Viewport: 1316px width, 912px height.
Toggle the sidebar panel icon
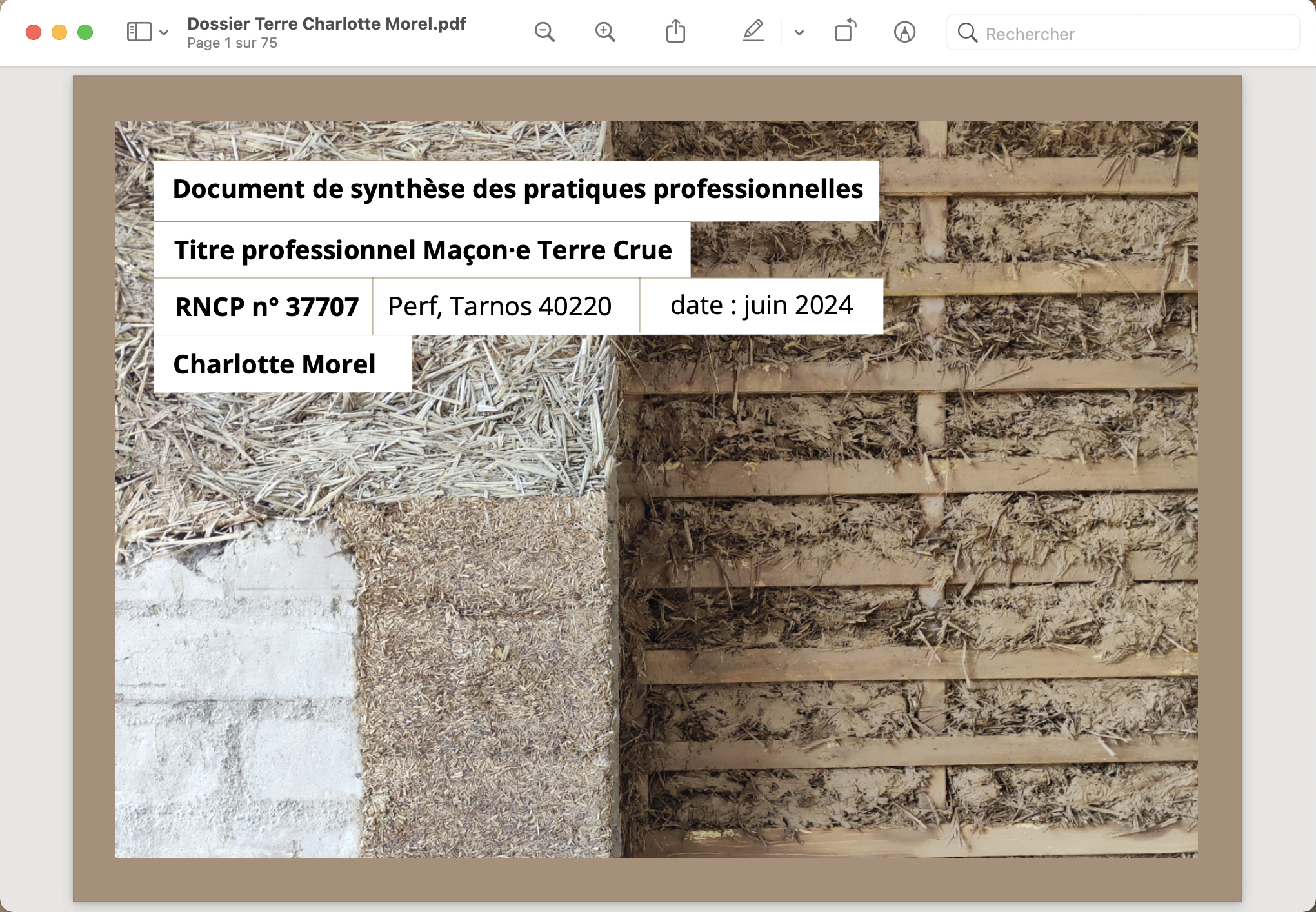point(139,32)
